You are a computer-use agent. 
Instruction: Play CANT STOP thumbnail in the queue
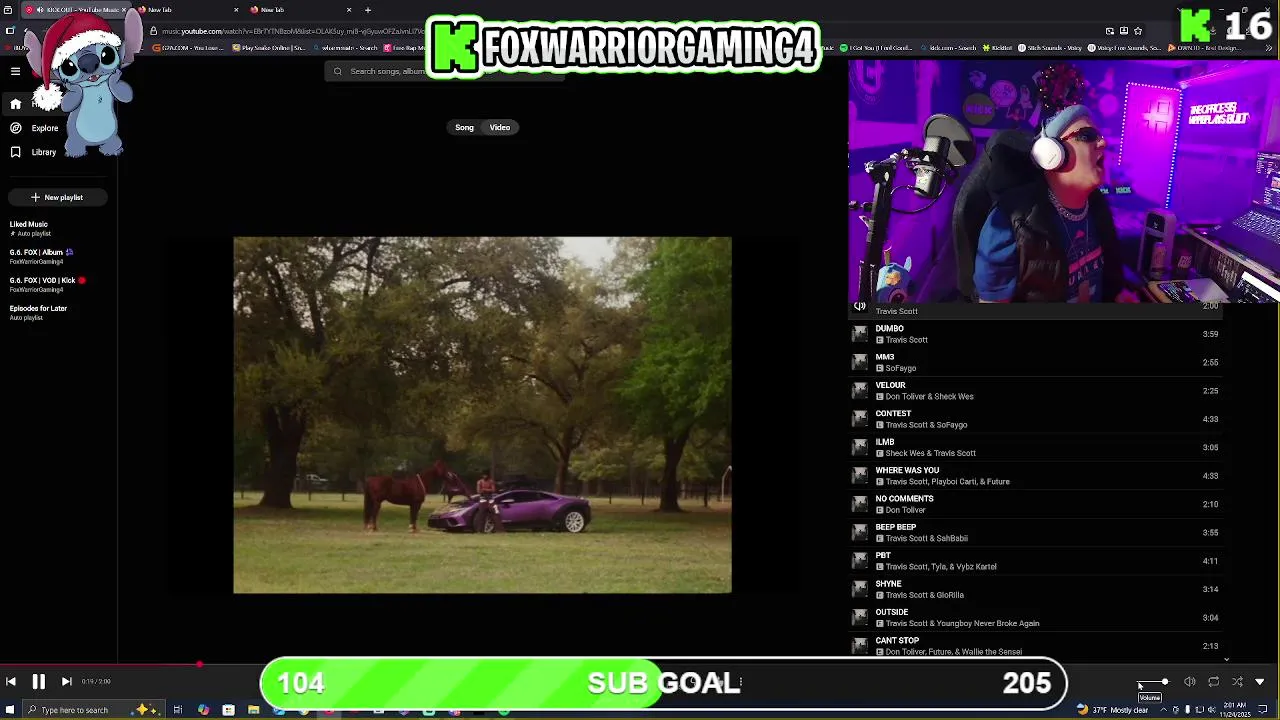click(x=860, y=646)
